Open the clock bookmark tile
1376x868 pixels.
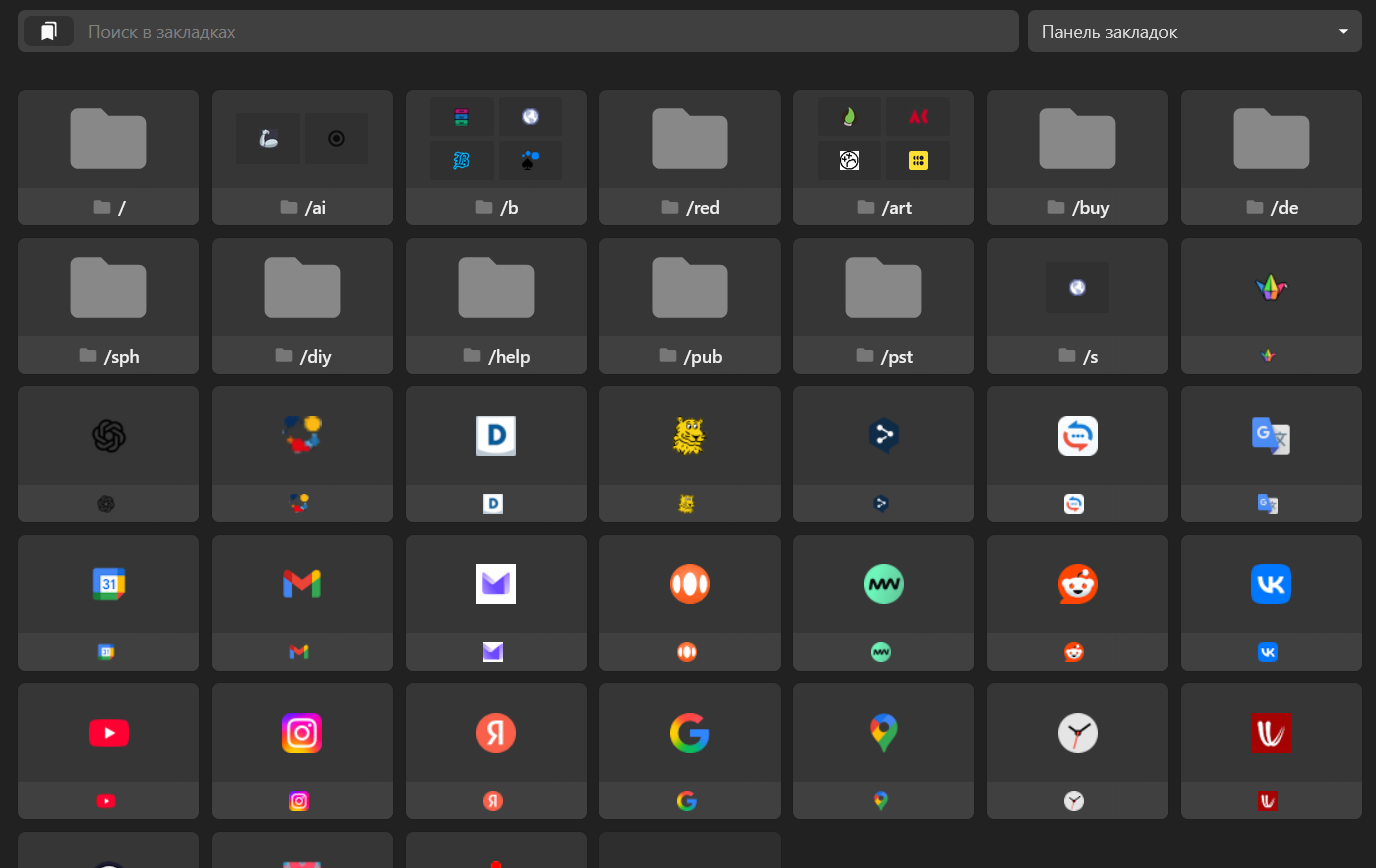tap(1077, 733)
